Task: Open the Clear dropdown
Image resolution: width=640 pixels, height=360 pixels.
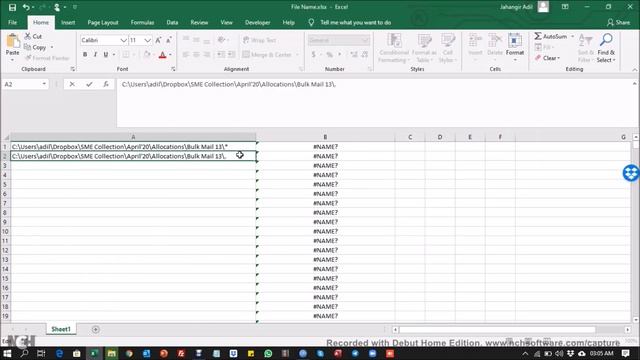Action: point(547,58)
